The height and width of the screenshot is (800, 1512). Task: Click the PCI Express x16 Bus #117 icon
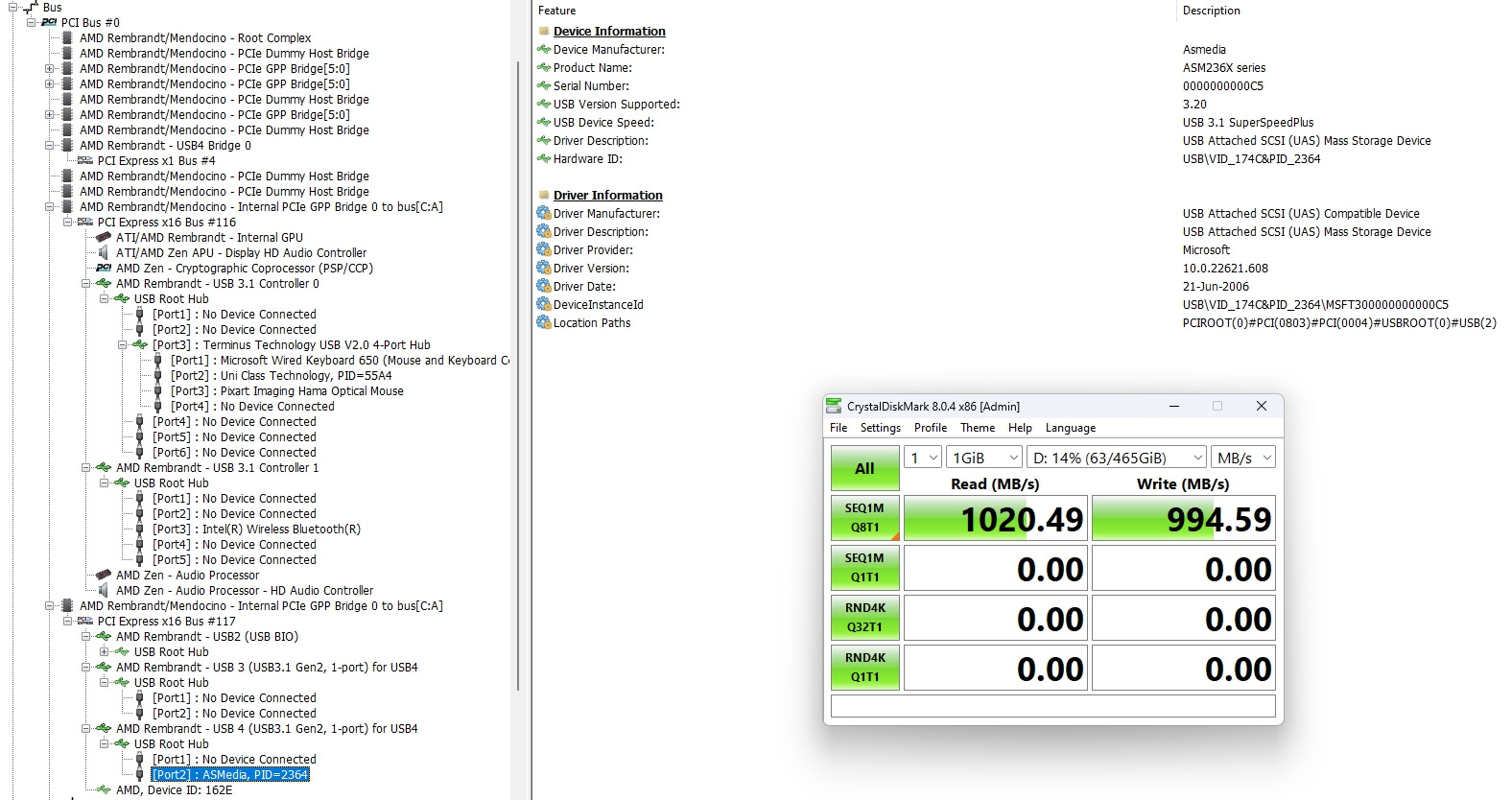[85, 622]
